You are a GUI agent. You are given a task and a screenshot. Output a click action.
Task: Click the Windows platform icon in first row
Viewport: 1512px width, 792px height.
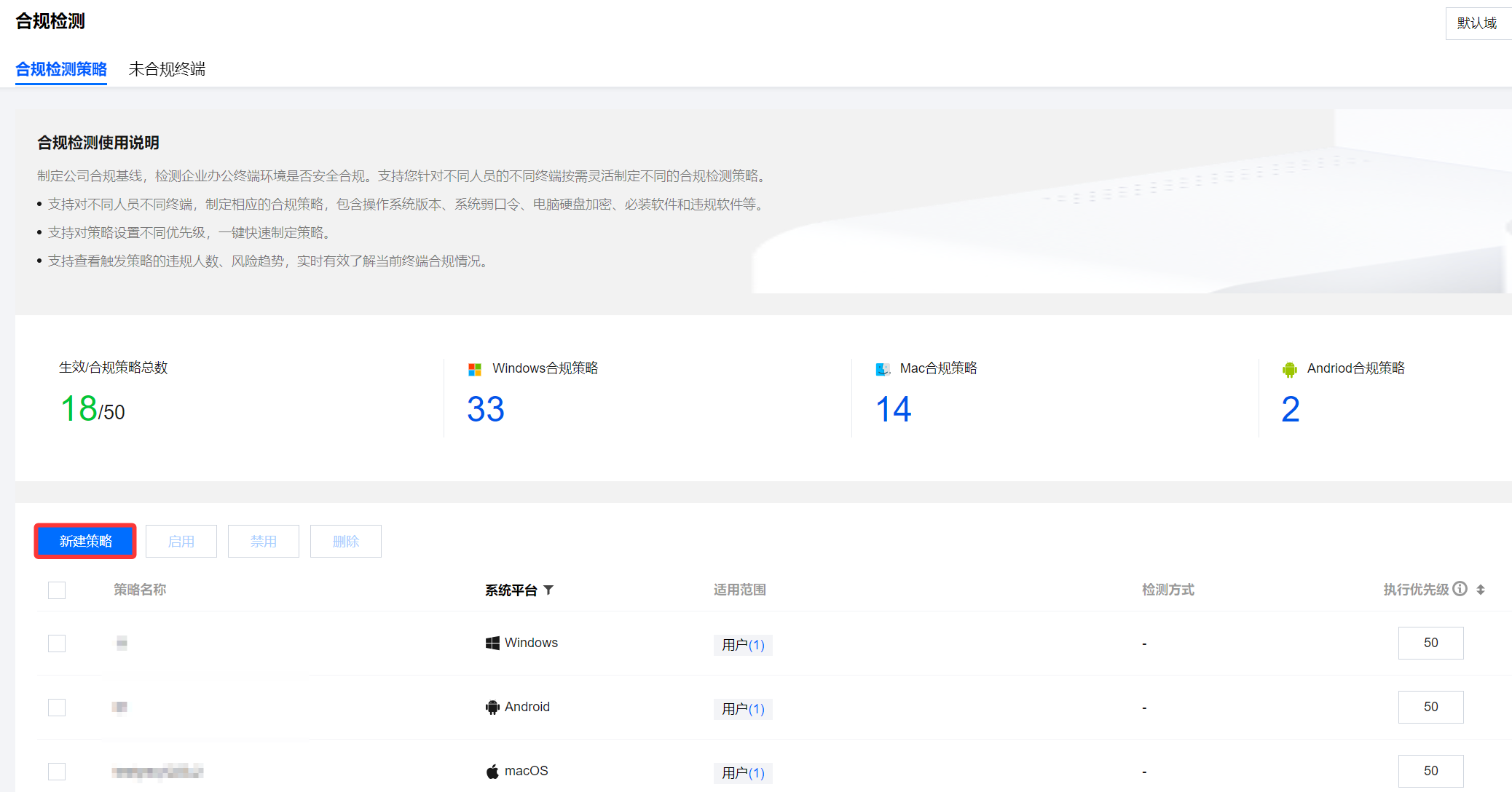492,643
